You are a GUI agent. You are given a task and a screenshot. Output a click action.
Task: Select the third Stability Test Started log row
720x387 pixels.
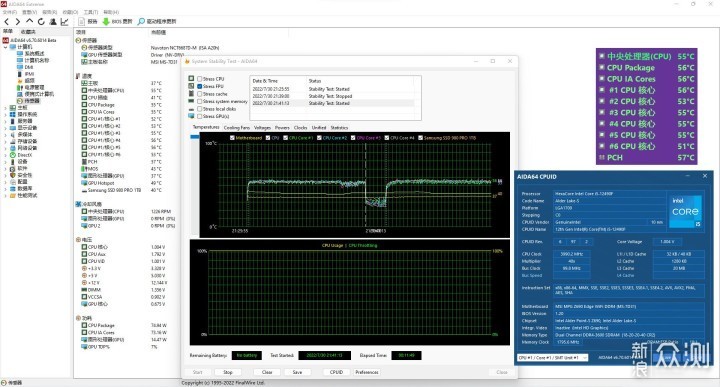[332, 103]
